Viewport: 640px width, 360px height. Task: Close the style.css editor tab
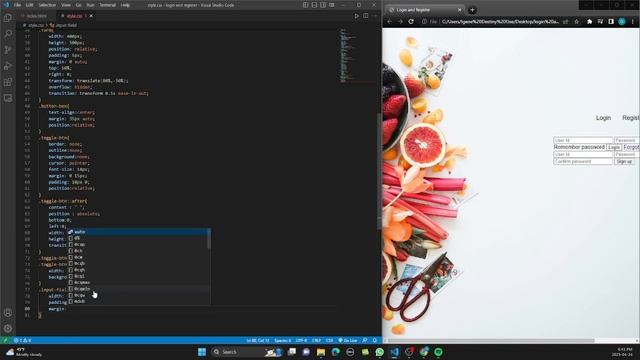91,16
